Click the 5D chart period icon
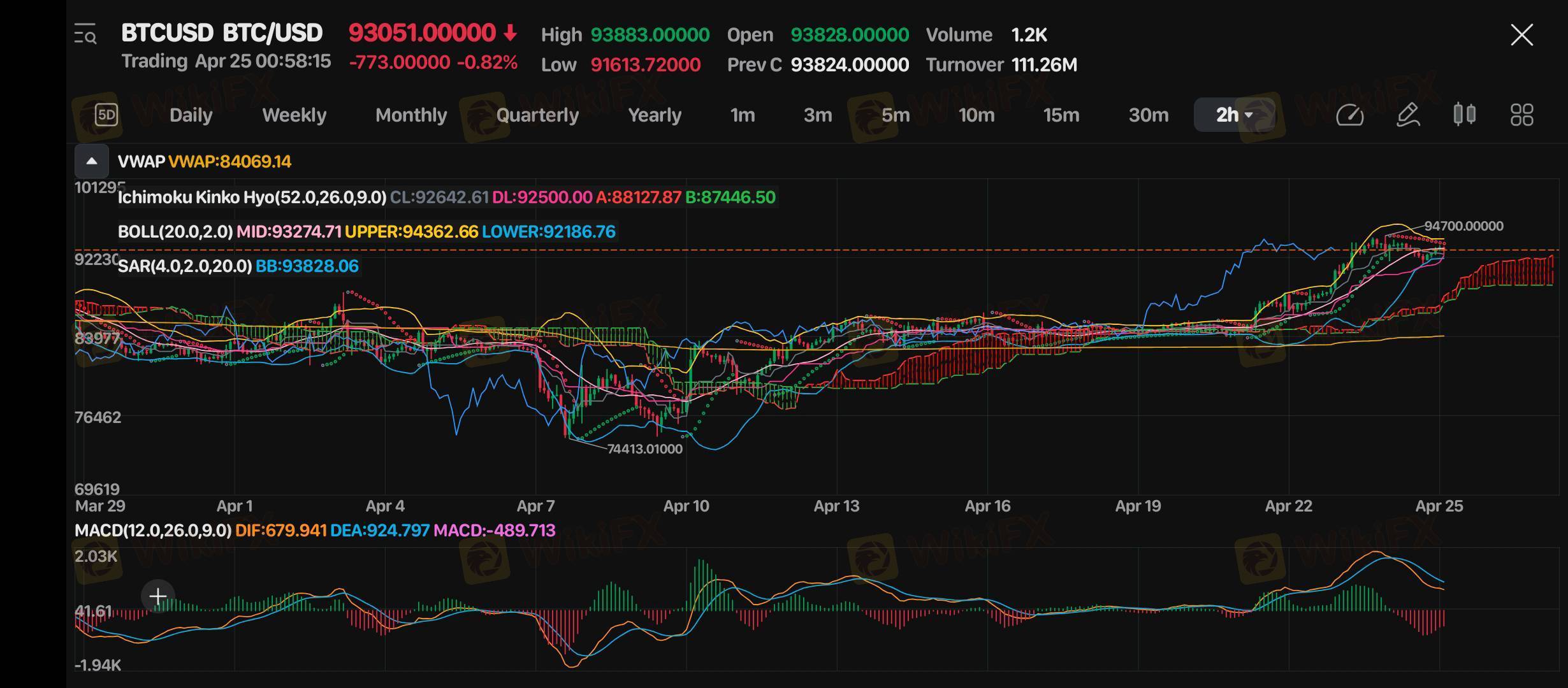1568x688 pixels. [x=106, y=115]
